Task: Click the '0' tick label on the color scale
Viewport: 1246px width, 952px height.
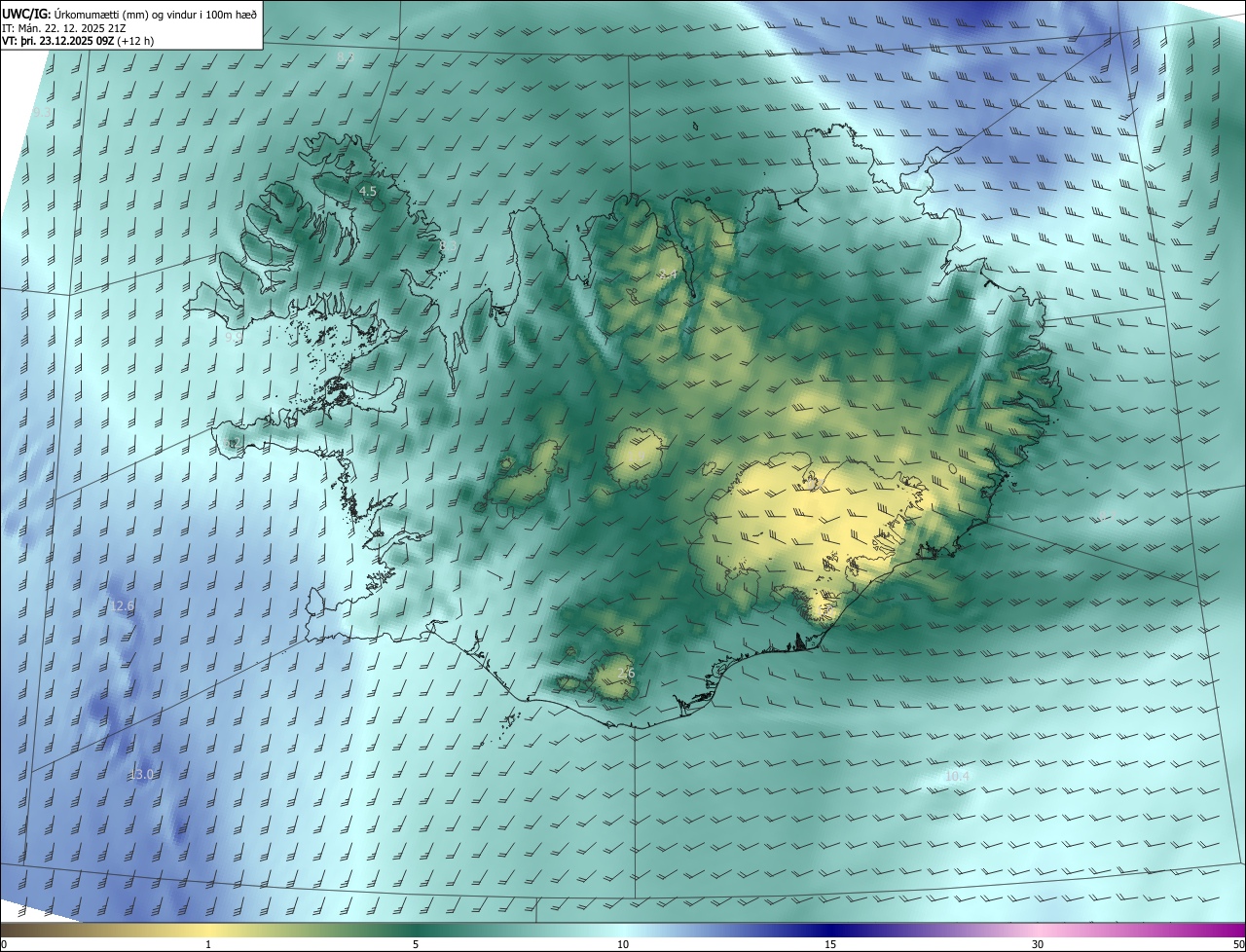Action: pyautogui.click(x=4, y=944)
